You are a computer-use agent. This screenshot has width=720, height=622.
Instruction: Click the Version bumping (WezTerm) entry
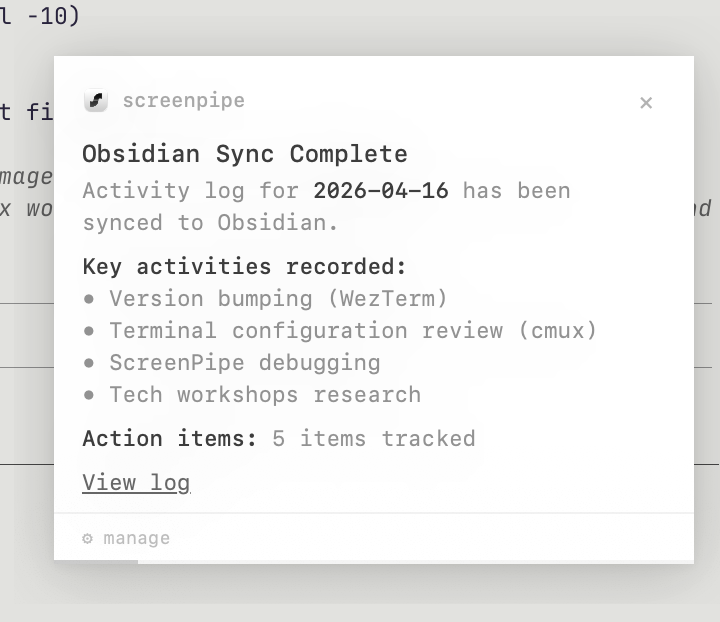click(278, 298)
